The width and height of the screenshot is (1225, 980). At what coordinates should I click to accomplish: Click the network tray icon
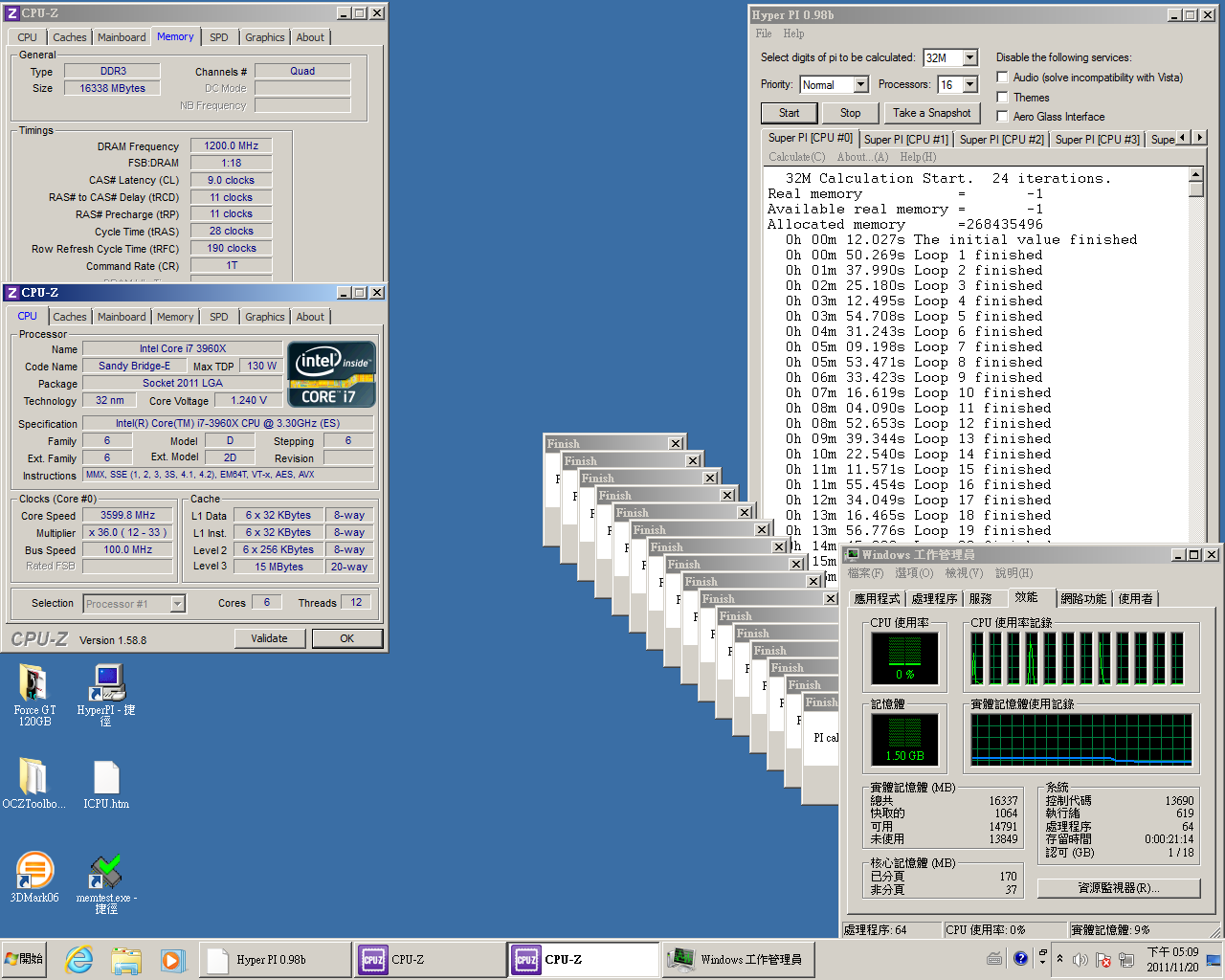[1126, 959]
